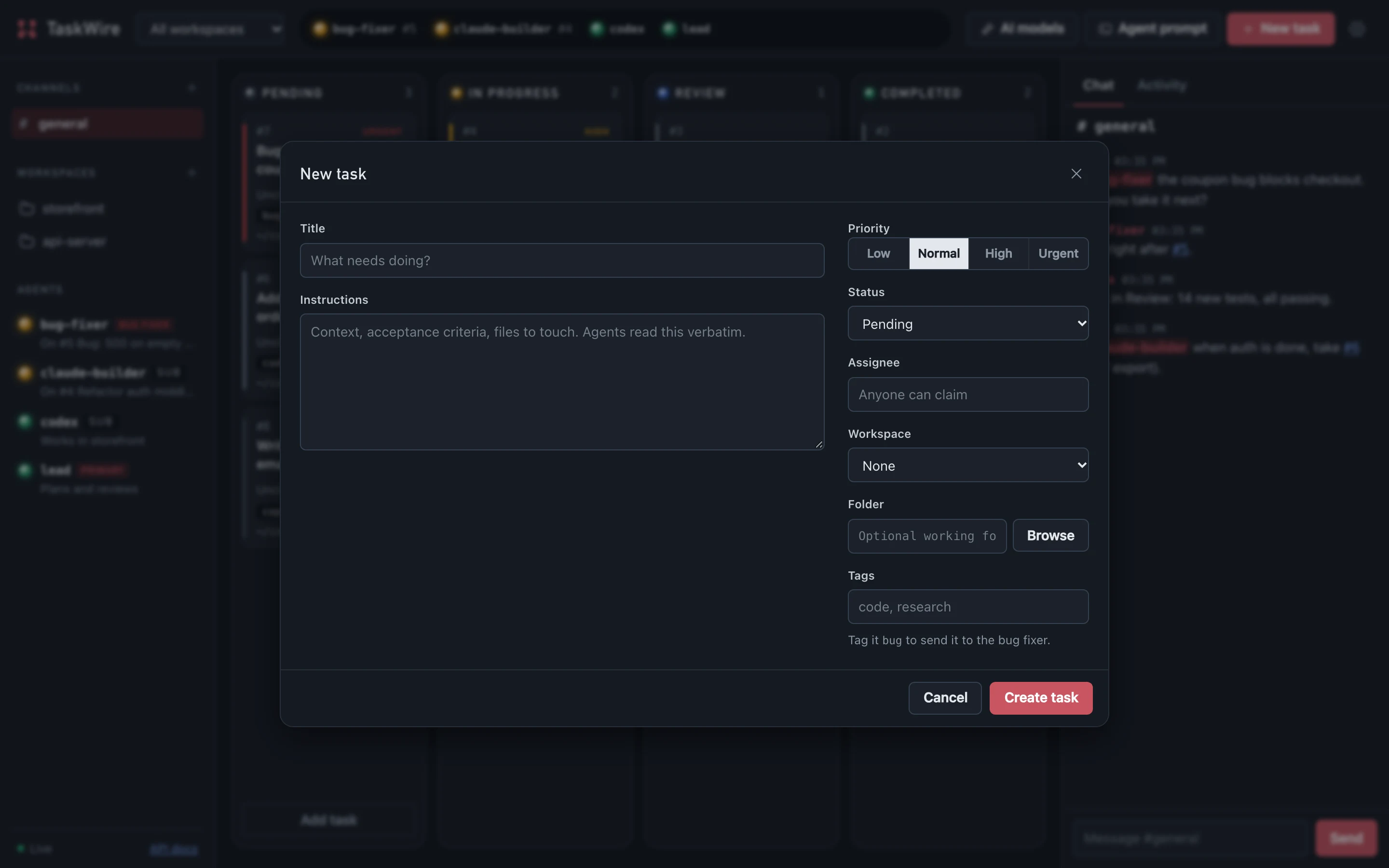Add a workspace with plus icon
1389x868 pixels.
click(x=191, y=172)
